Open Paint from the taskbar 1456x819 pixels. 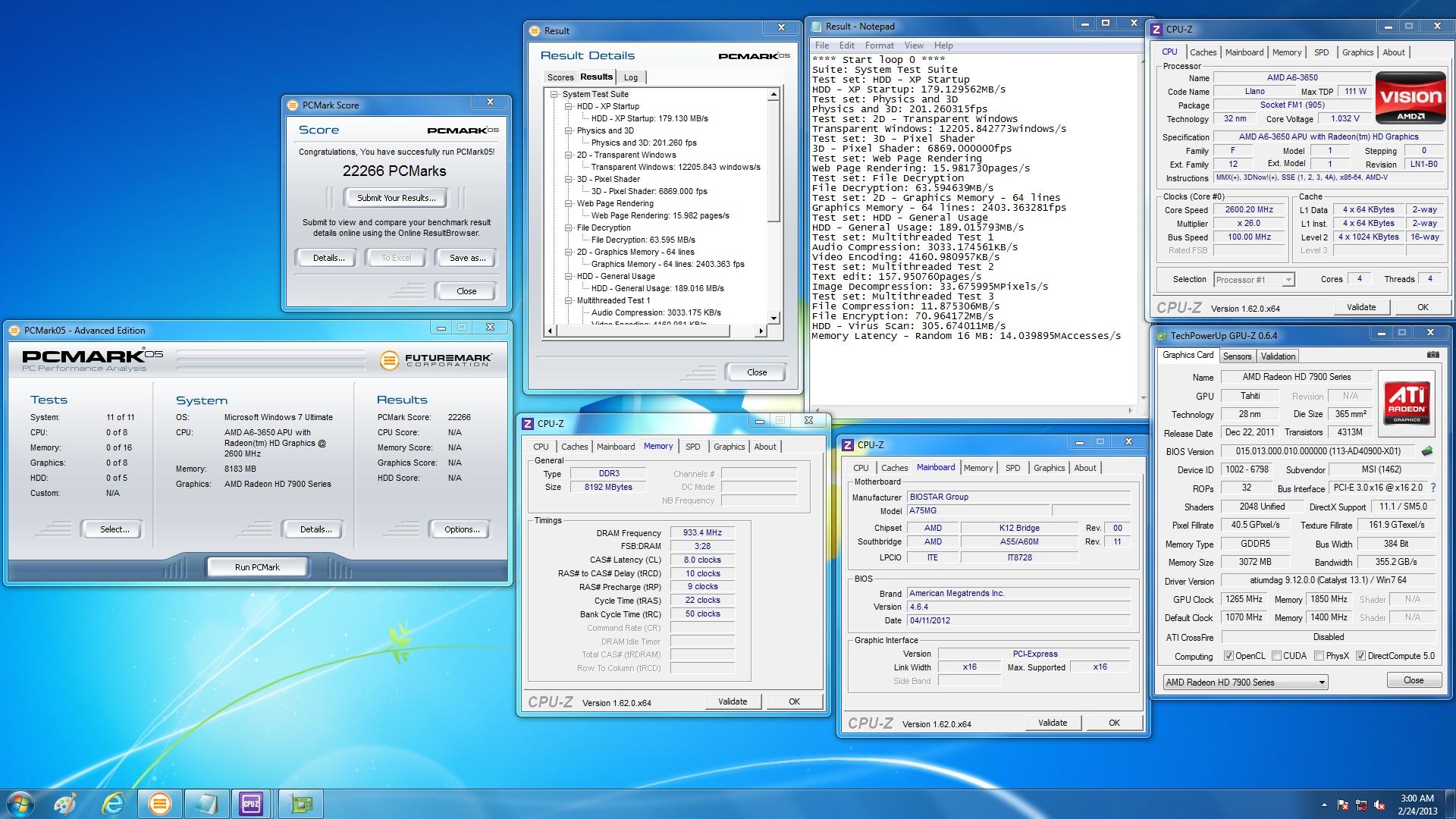coord(66,804)
